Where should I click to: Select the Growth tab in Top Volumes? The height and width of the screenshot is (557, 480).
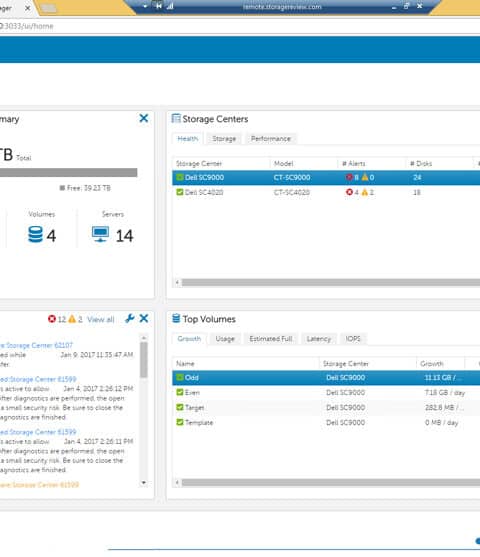click(x=189, y=339)
